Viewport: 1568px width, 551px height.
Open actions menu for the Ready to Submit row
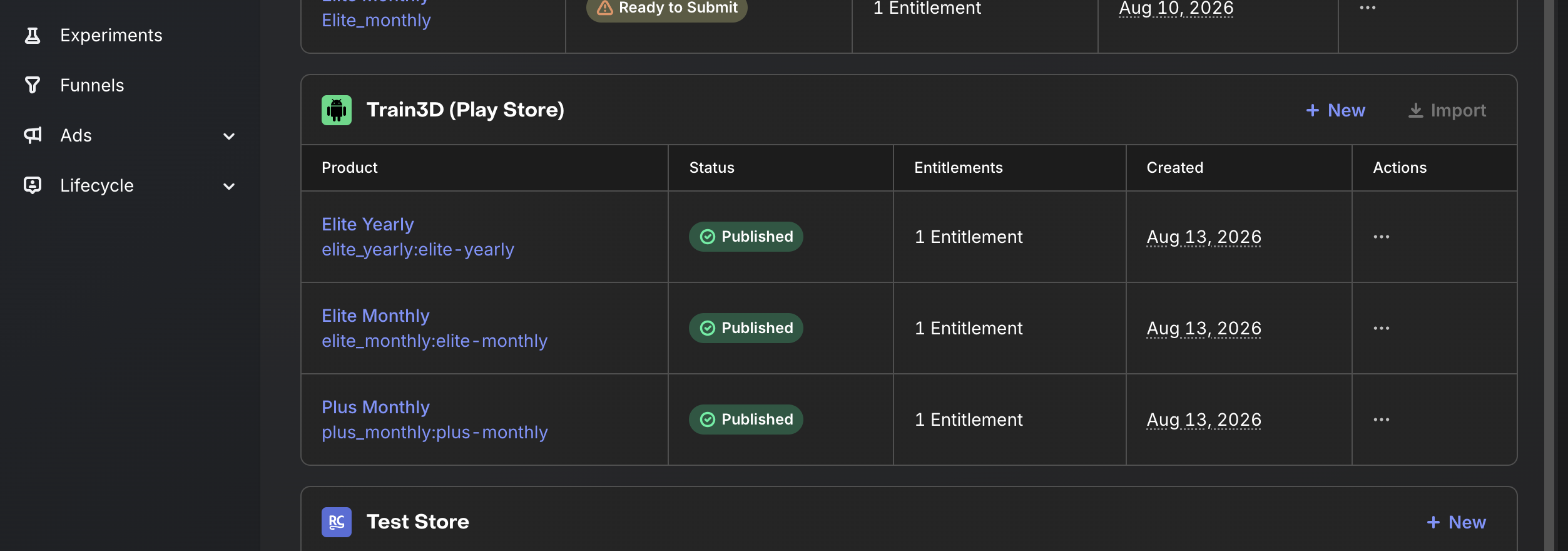[1368, 8]
